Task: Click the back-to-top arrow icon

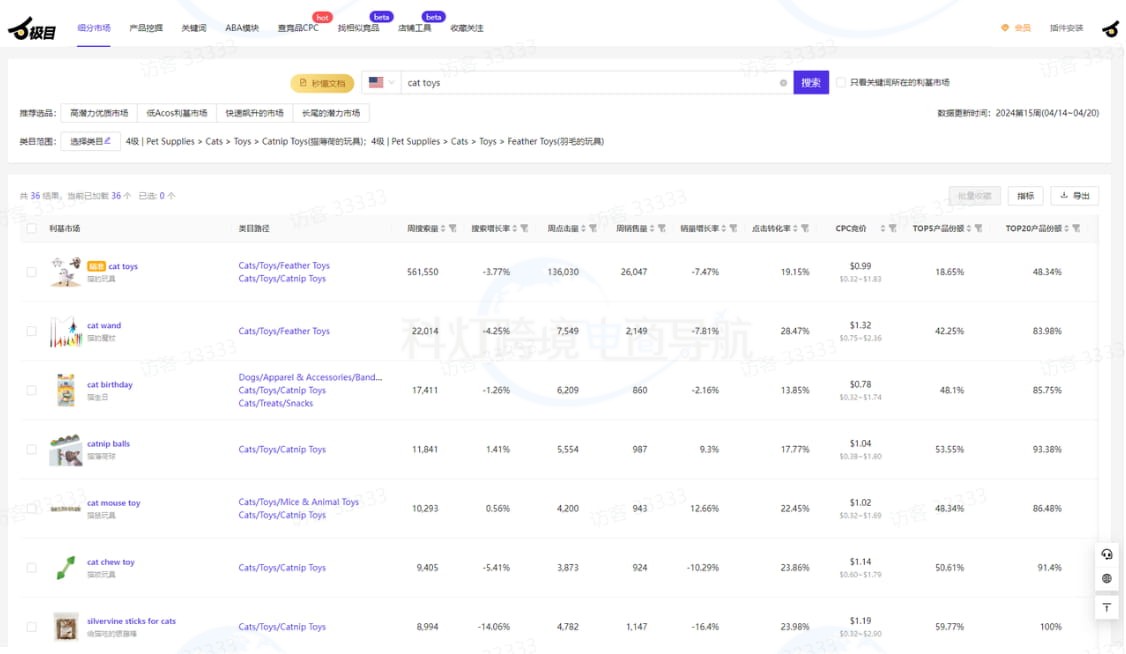Action: [1106, 607]
